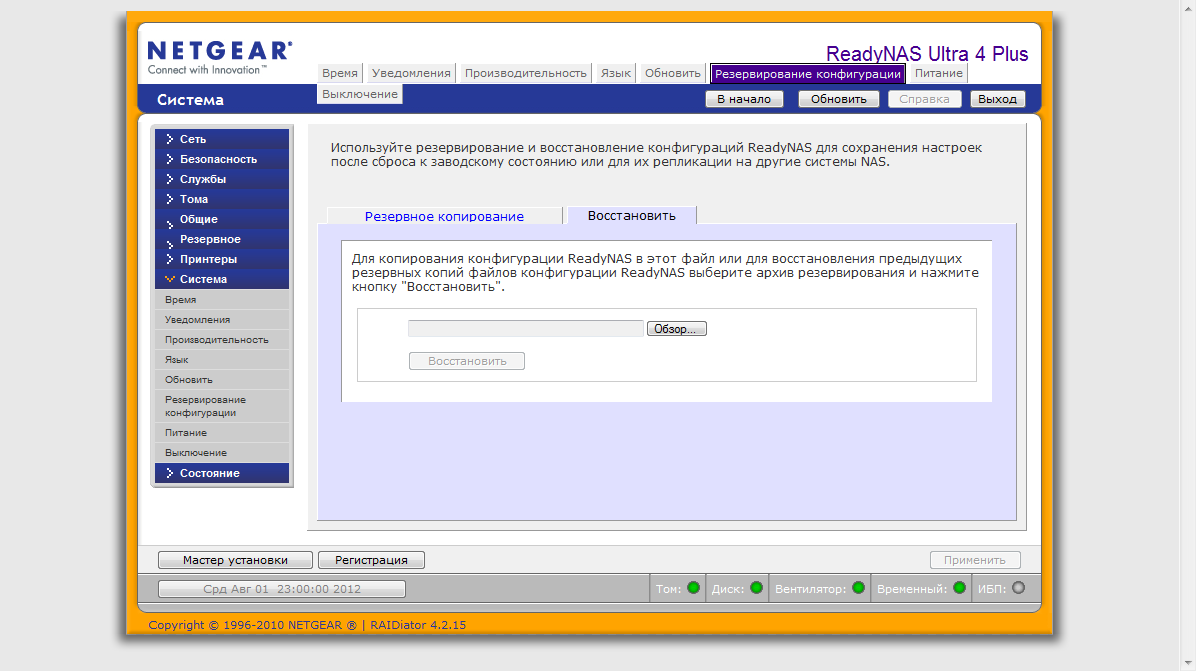Click the ReadyNAS Ultra 4 Plus title

(x=927, y=54)
